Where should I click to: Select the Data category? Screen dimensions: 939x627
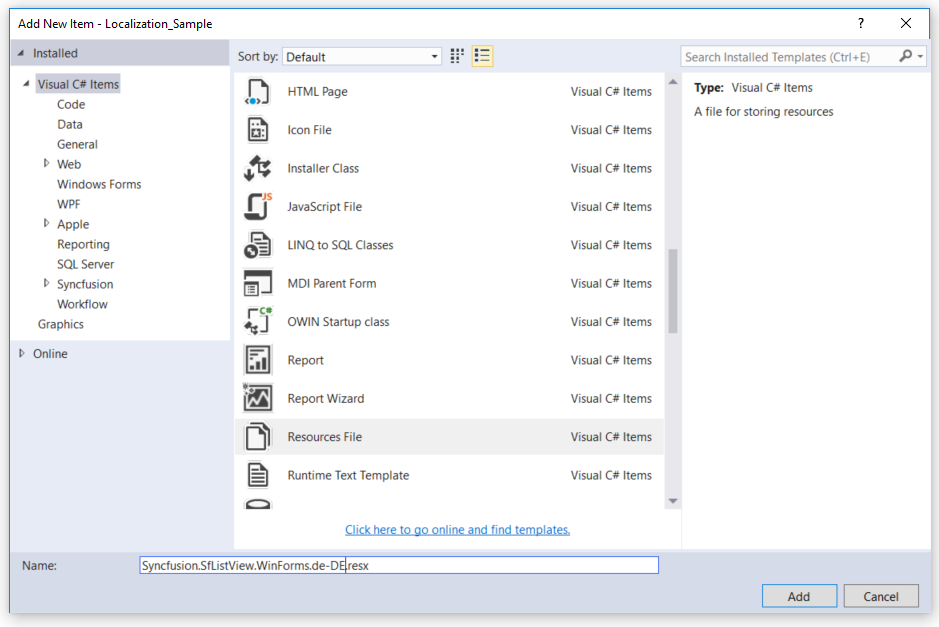70,124
